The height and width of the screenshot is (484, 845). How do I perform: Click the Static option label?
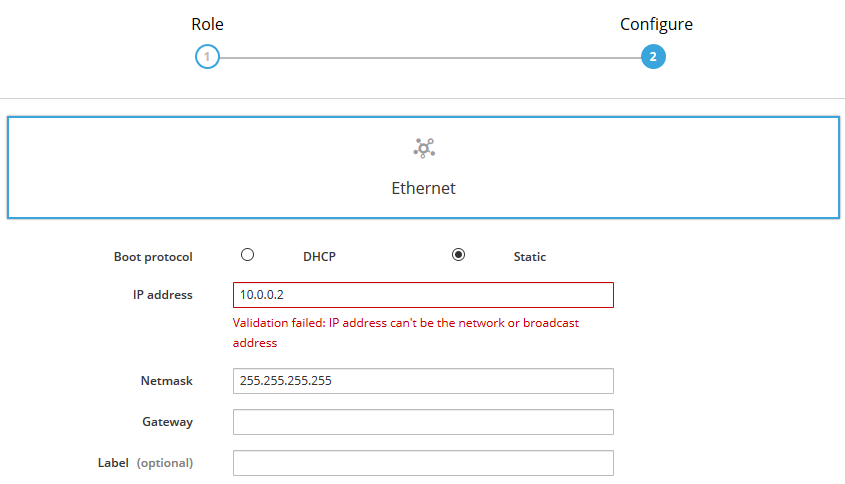529,257
